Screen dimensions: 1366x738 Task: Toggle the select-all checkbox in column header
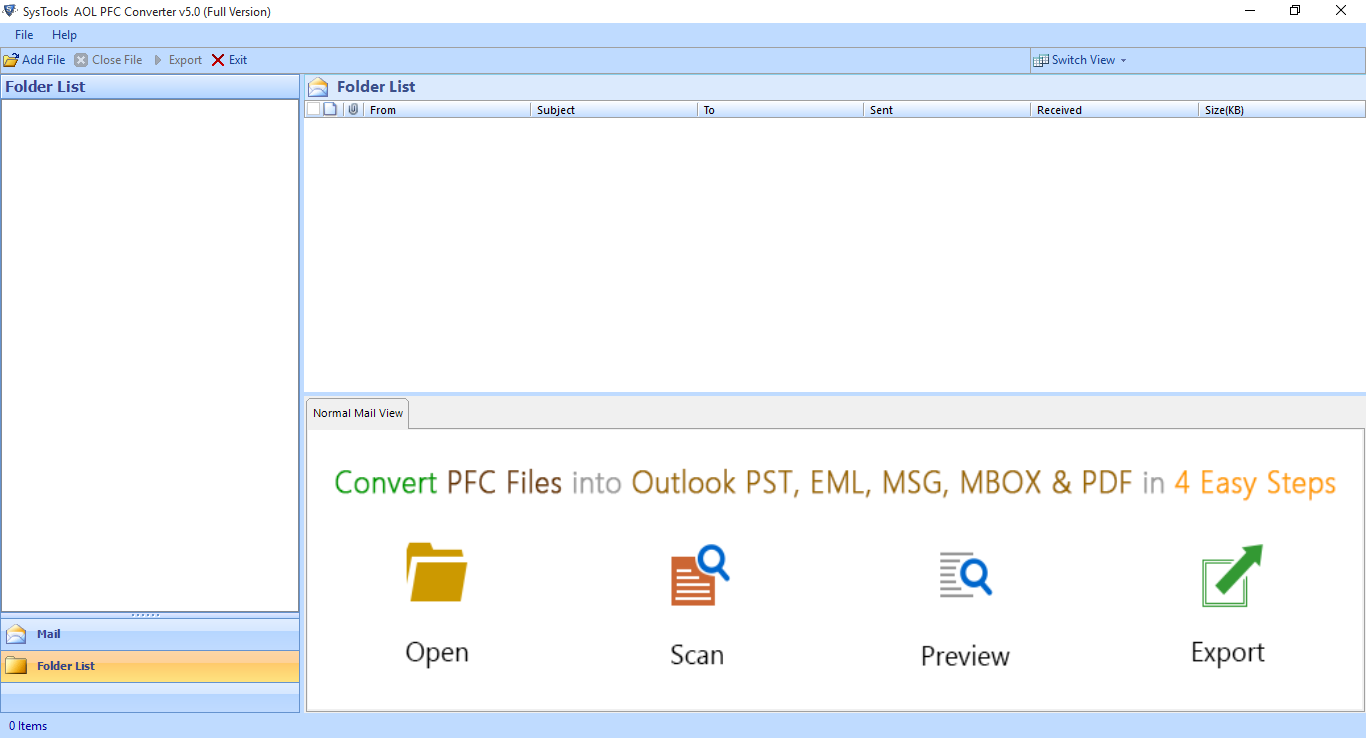click(313, 109)
